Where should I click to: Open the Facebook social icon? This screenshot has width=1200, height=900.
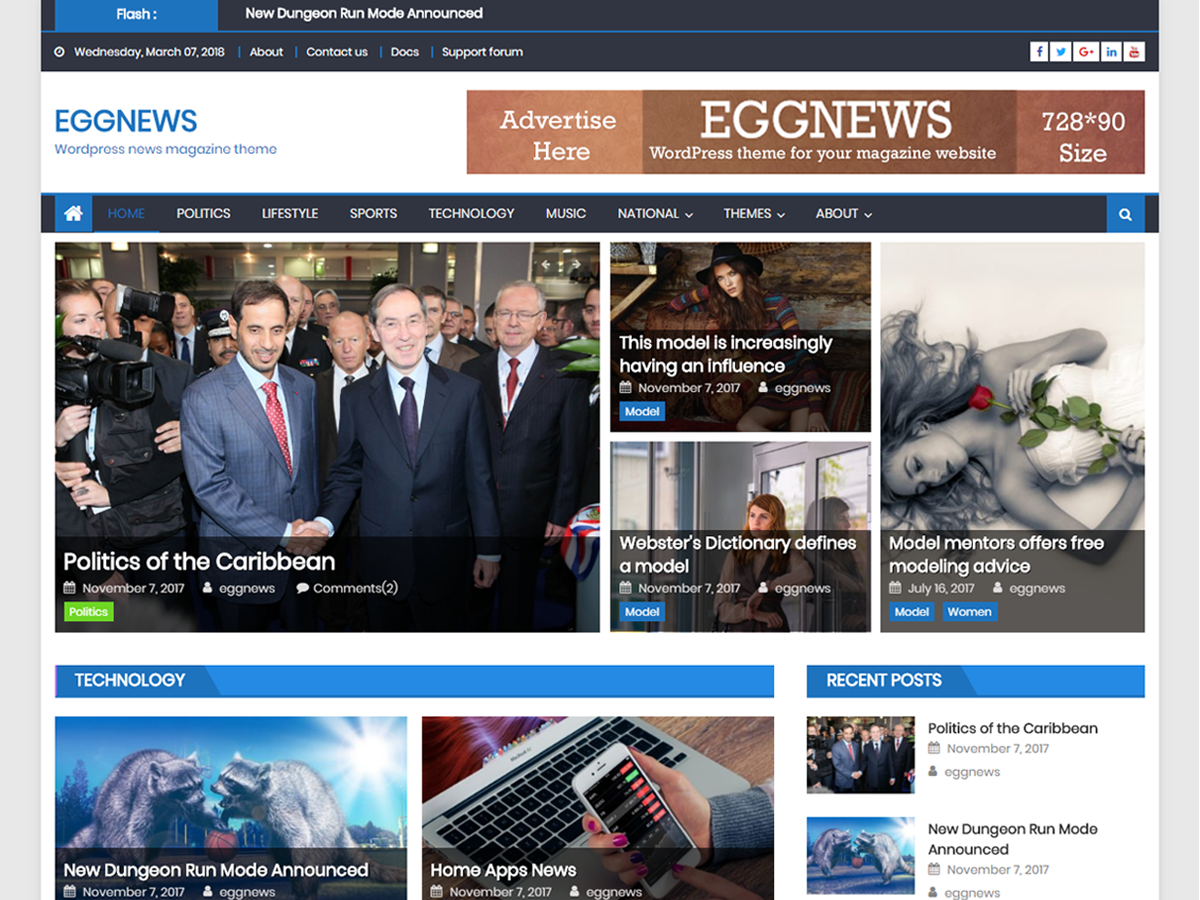pos(1039,51)
